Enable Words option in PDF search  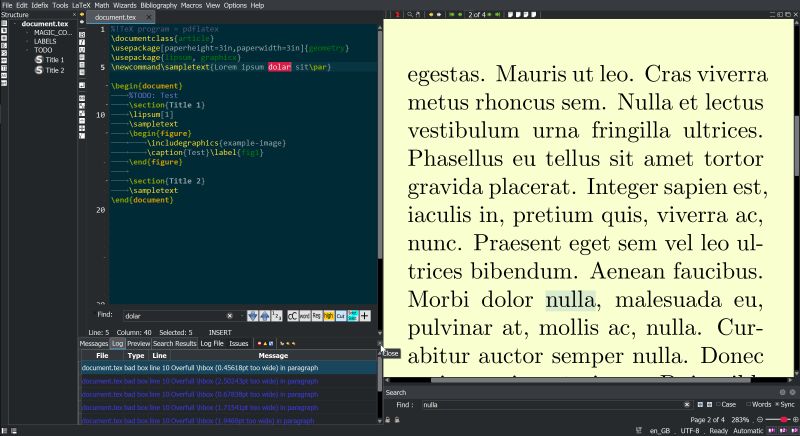pyautogui.click(x=759, y=405)
